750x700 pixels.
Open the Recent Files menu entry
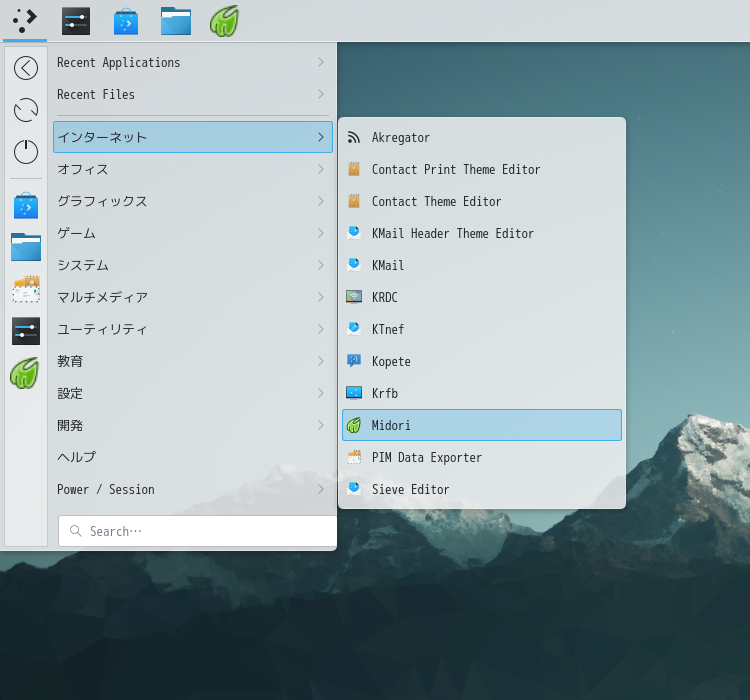[x=193, y=94]
